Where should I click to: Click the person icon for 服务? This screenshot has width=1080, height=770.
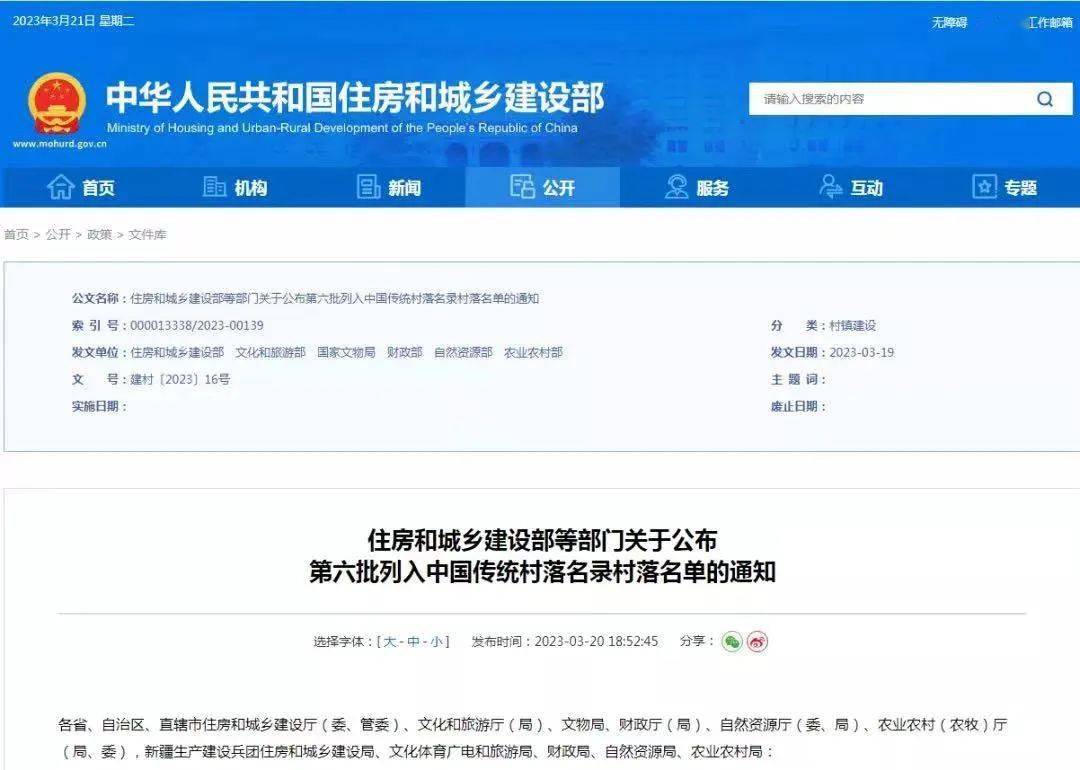pyautogui.click(x=677, y=187)
